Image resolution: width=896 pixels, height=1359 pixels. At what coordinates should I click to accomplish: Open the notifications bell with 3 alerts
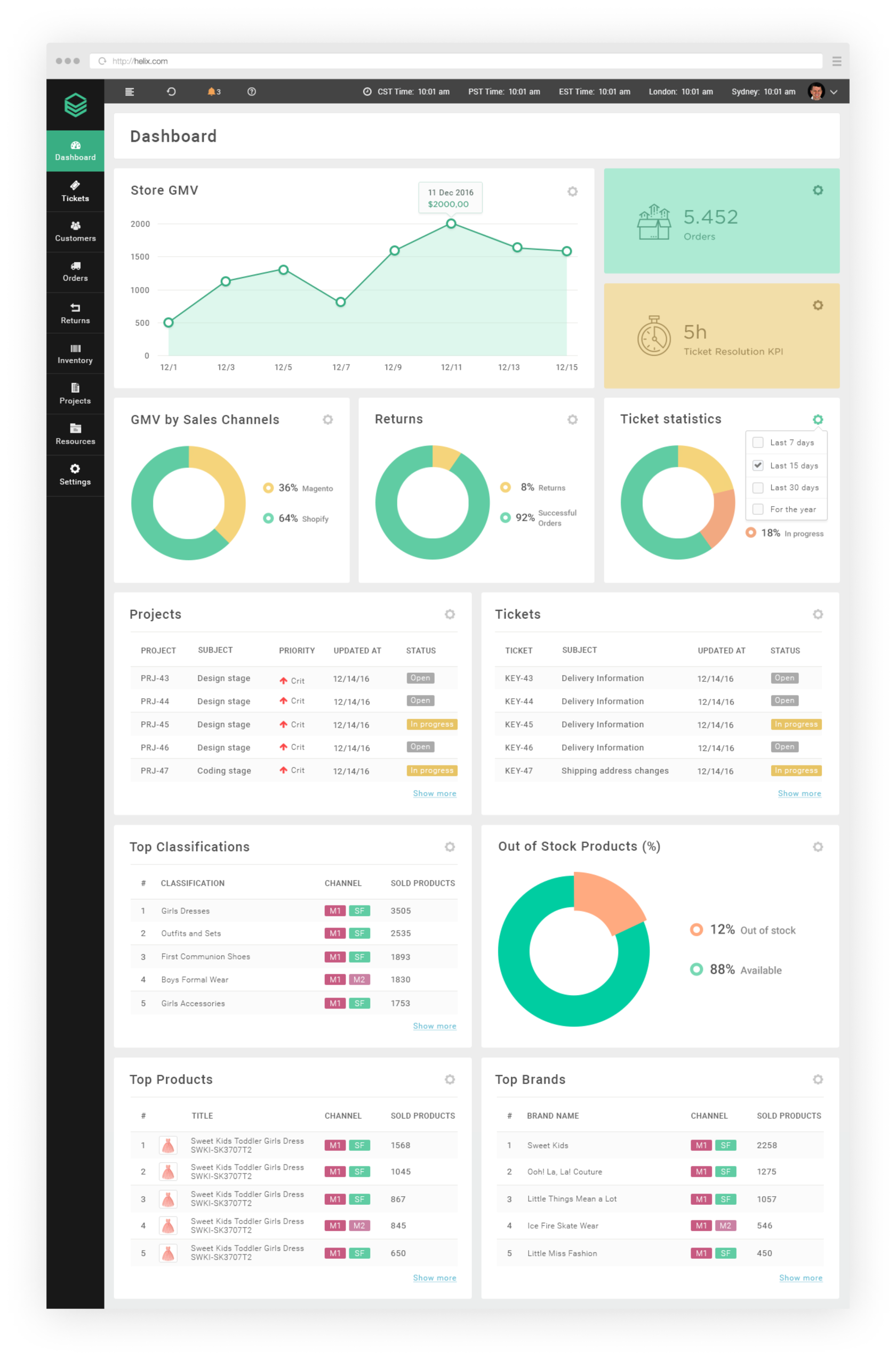pos(211,91)
